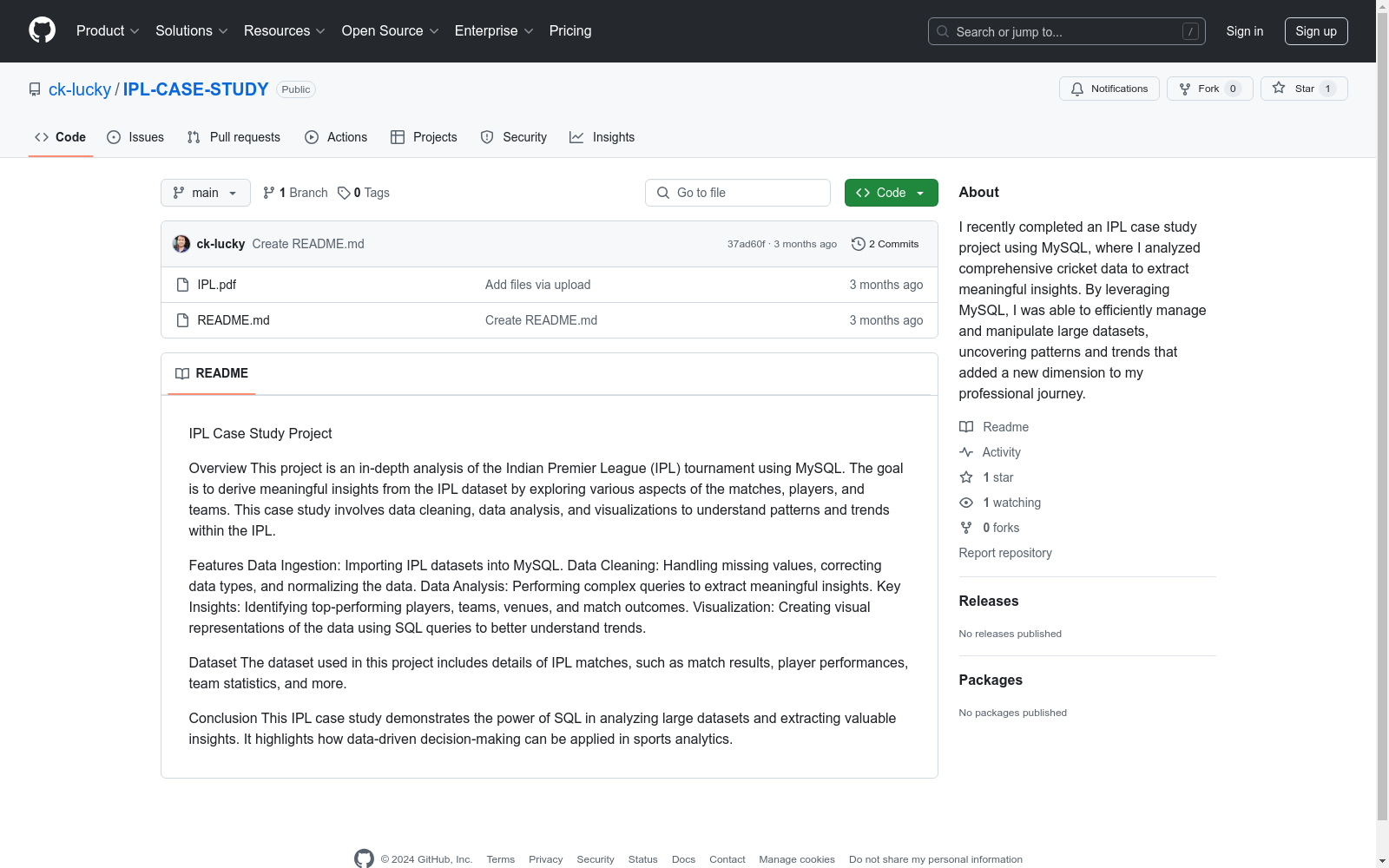Open the Security tab

point(514,137)
